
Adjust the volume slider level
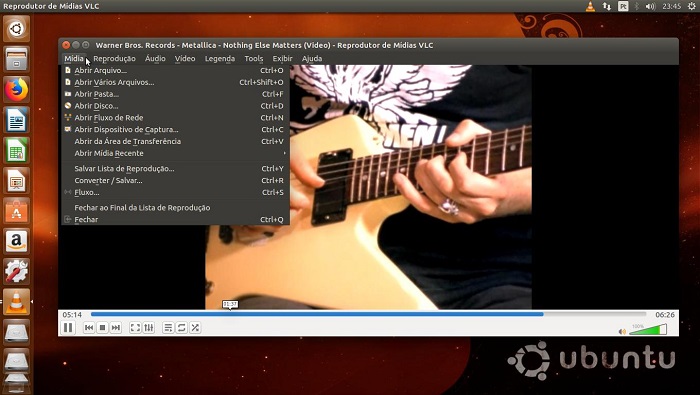click(x=648, y=329)
